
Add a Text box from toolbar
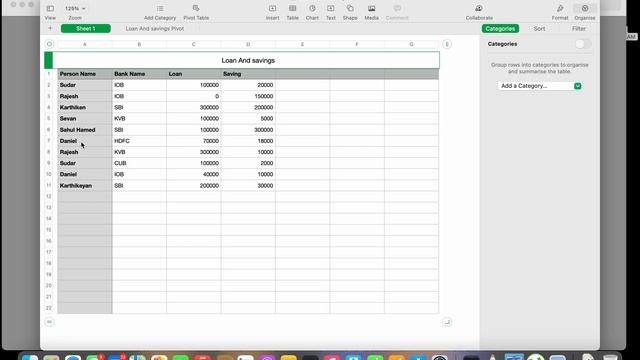331,9
